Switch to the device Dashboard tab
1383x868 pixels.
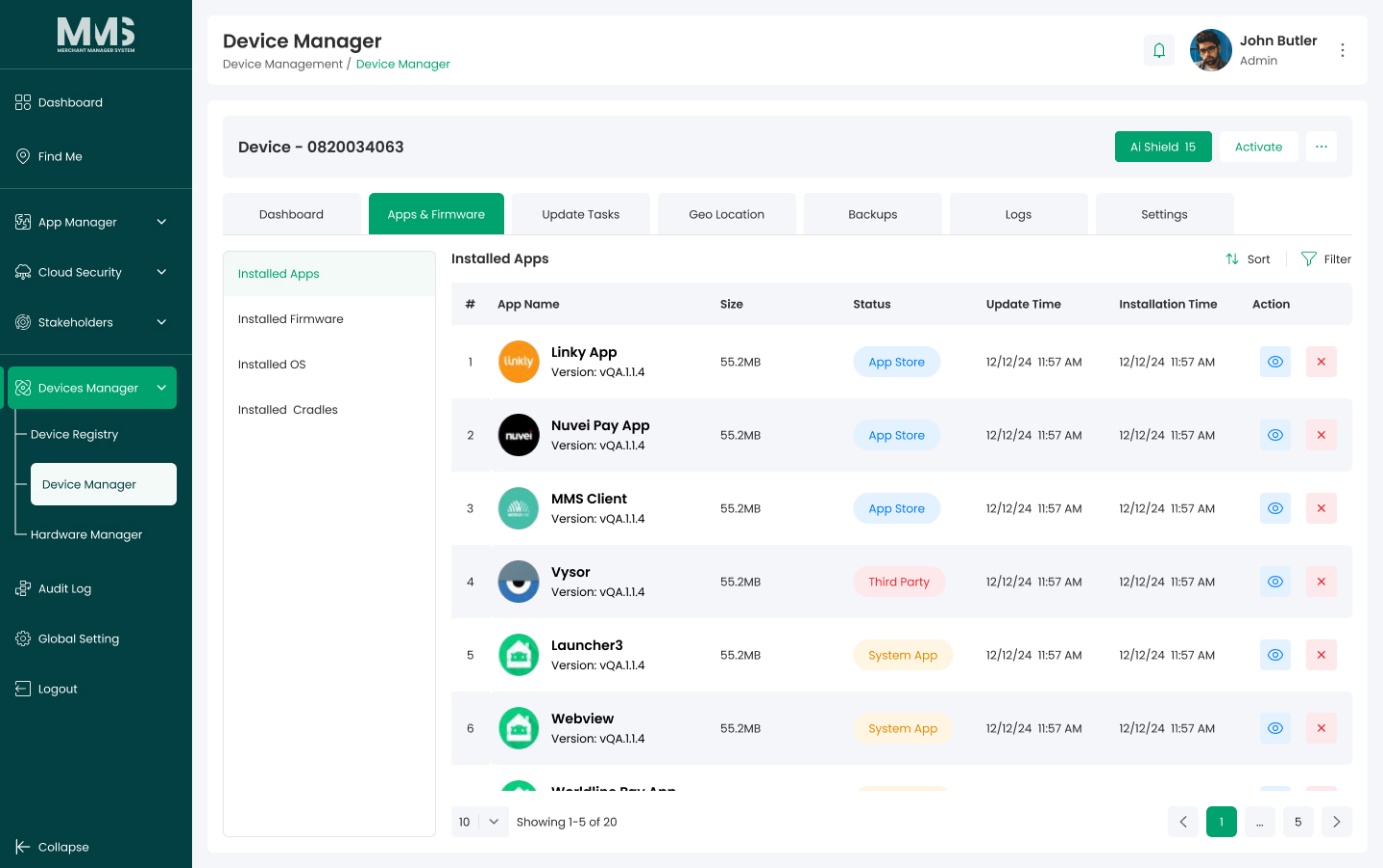(x=291, y=214)
